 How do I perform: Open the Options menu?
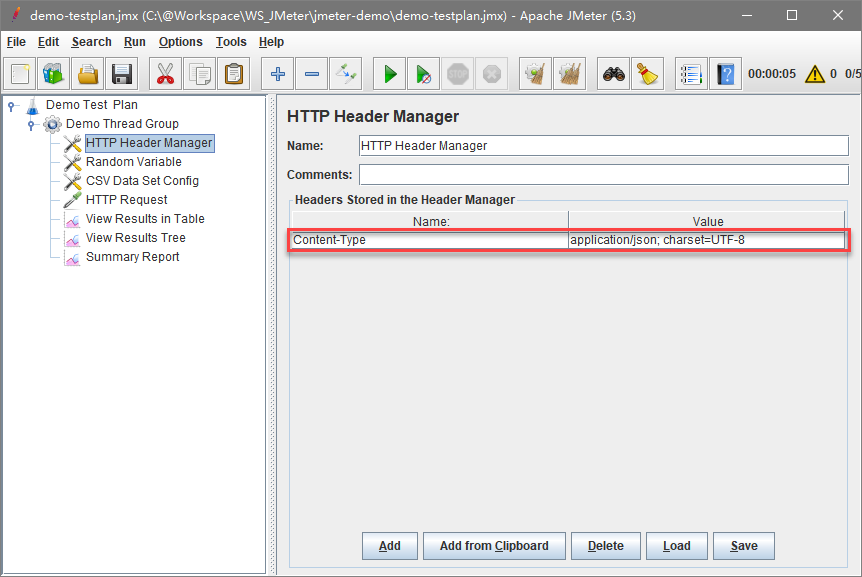click(x=180, y=42)
